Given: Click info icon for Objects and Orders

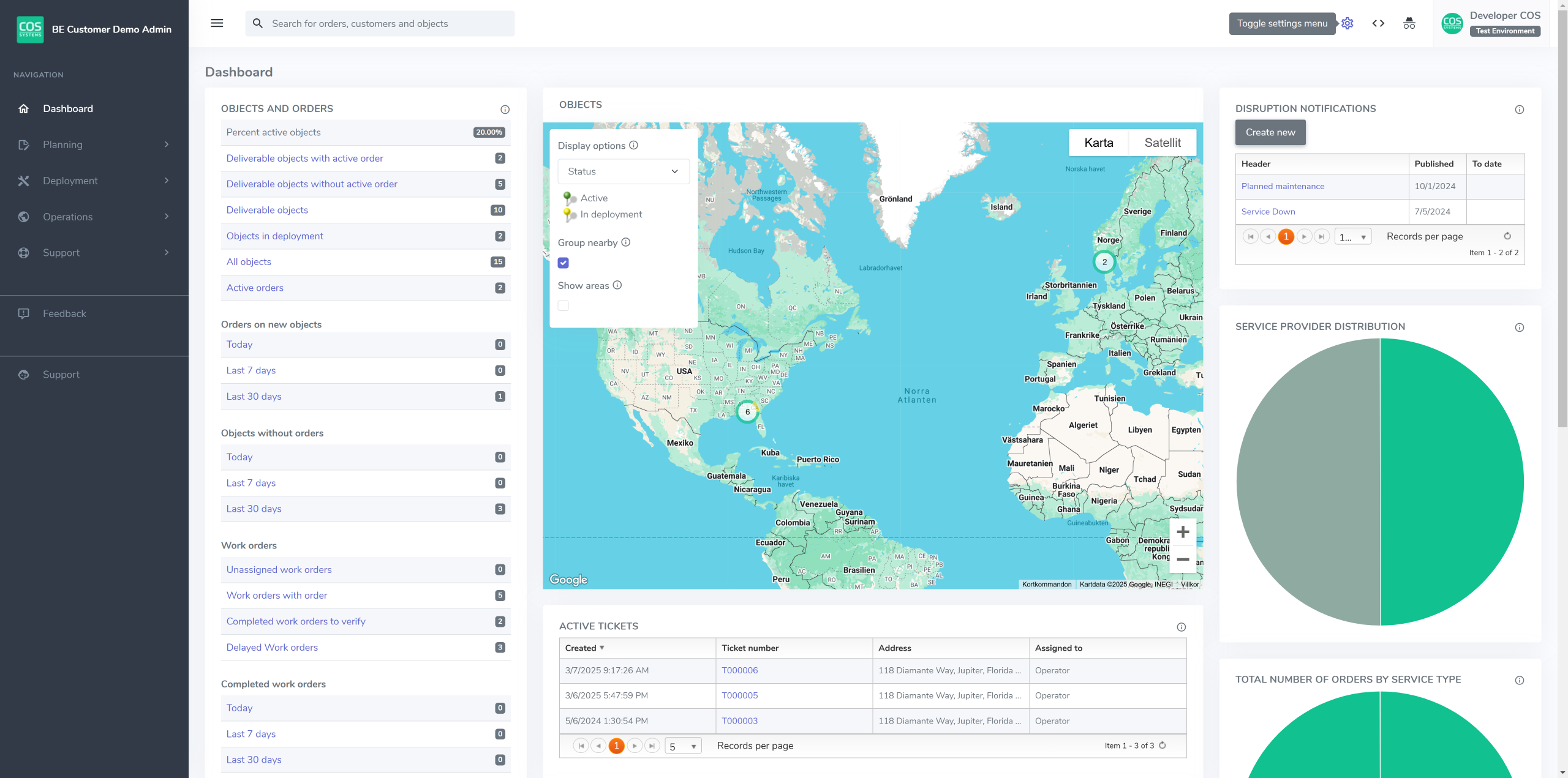Looking at the screenshot, I should pyautogui.click(x=505, y=110).
